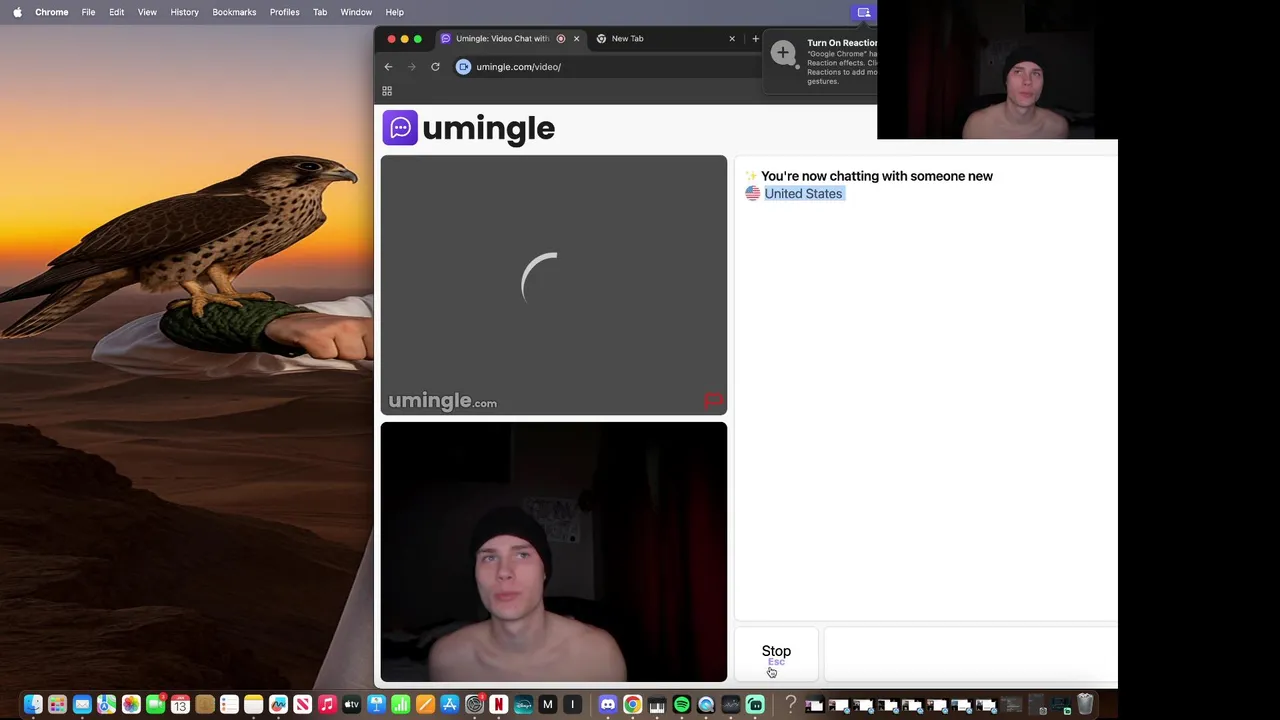Open the Edit menu
Viewport: 1280px width, 720px height.
click(x=116, y=12)
